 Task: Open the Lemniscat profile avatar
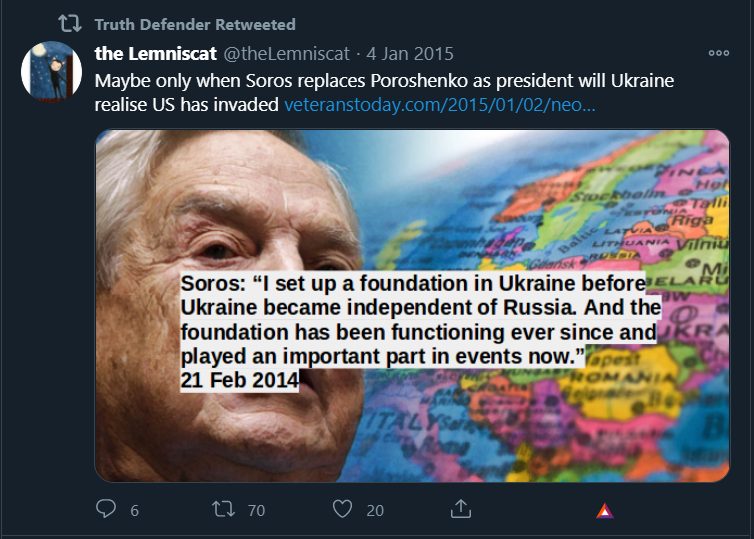click(x=52, y=71)
